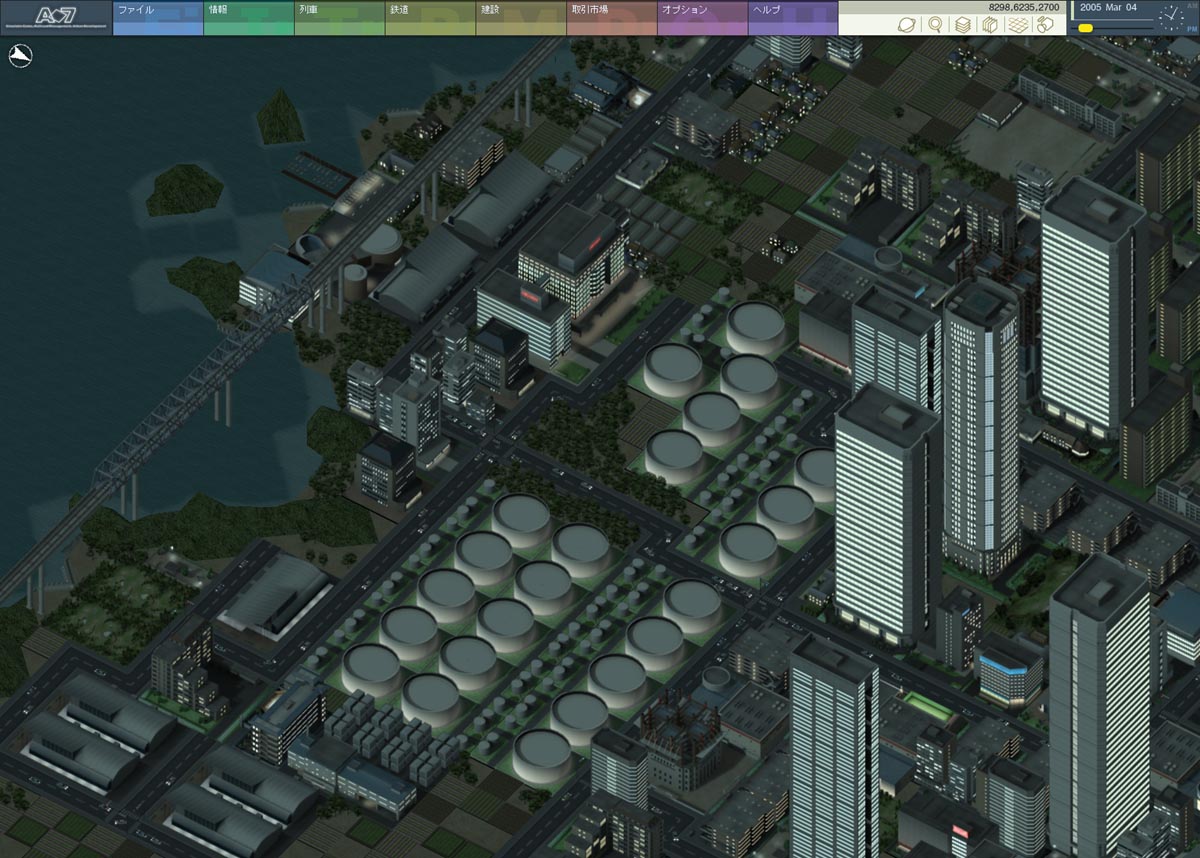The height and width of the screenshot is (858, 1200).
Task: Click the stacked horizontal layers icon
Action: pos(962,25)
